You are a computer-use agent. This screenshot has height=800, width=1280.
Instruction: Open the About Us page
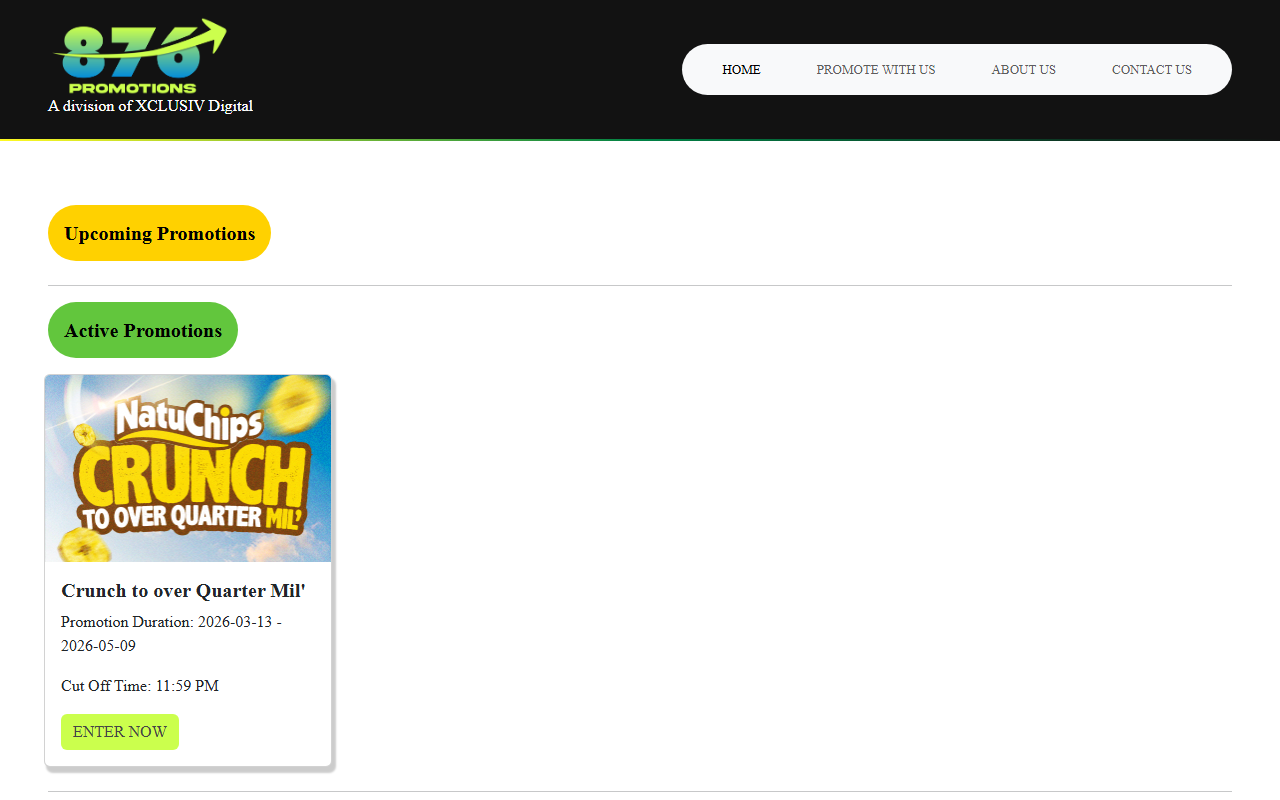[1023, 70]
